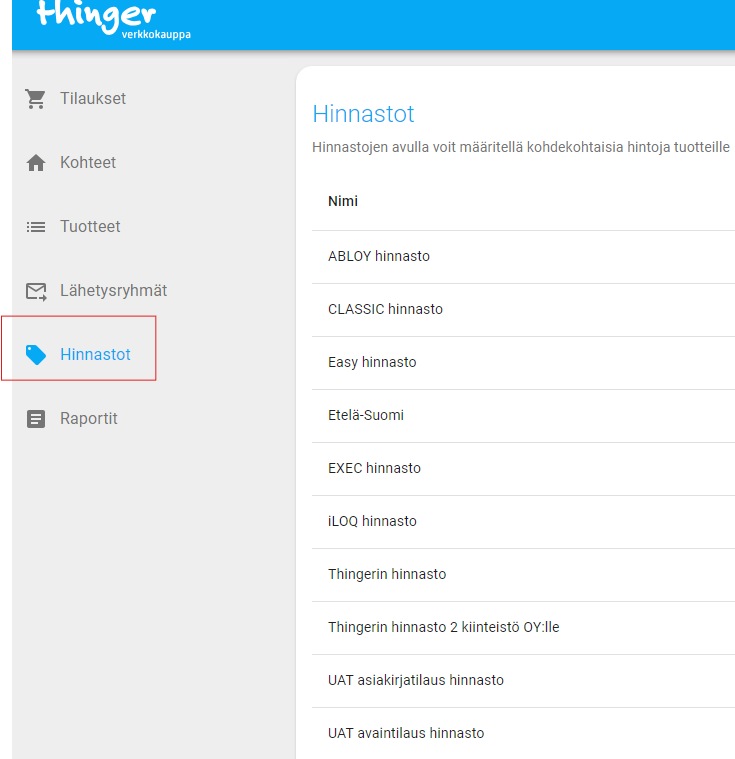Open the CLASSIC hinnasto row

pyautogui.click(x=523, y=310)
